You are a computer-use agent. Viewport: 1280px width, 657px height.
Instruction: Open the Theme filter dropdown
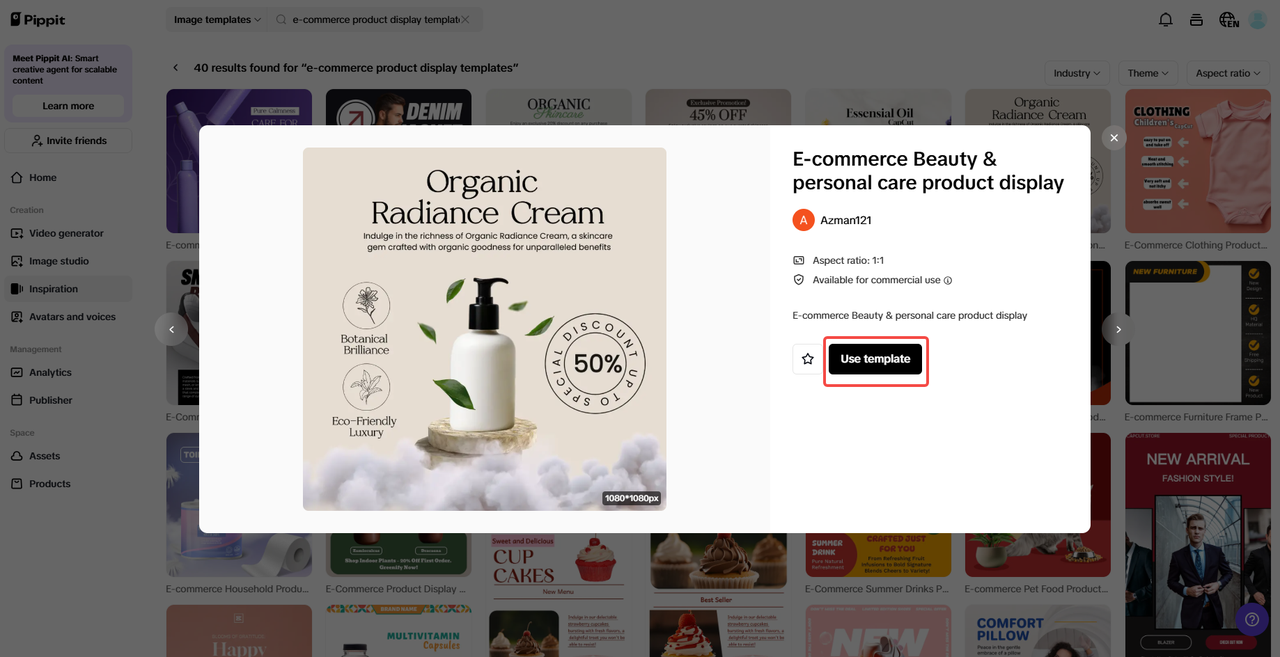click(1148, 73)
